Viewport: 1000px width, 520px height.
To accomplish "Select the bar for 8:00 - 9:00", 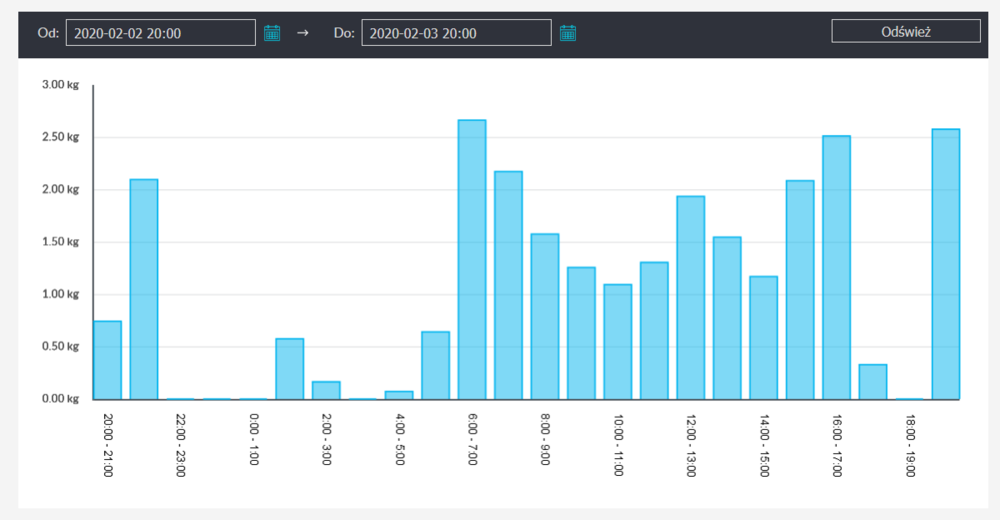I will pos(545,317).
